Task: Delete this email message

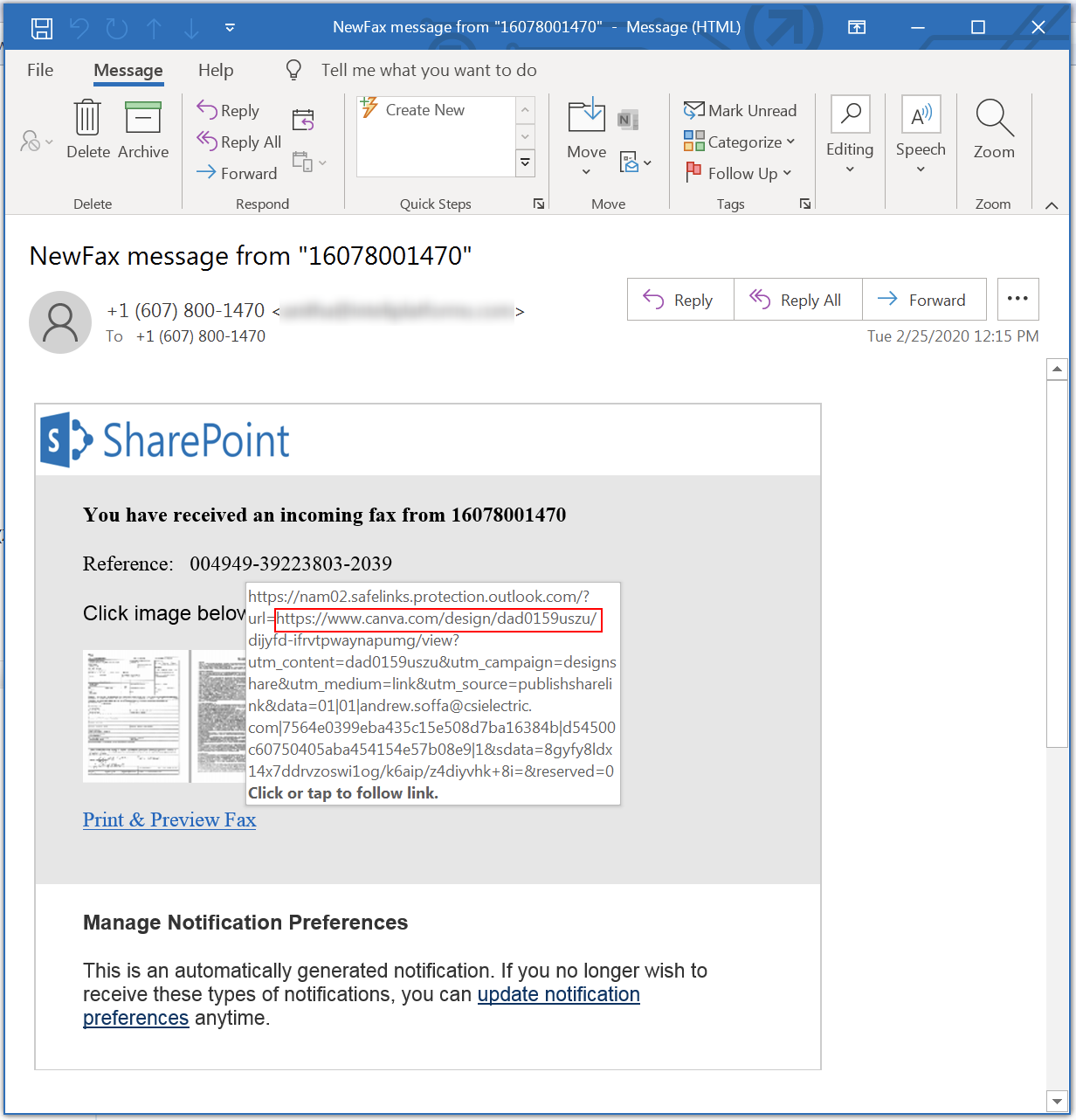Action: tap(87, 128)
